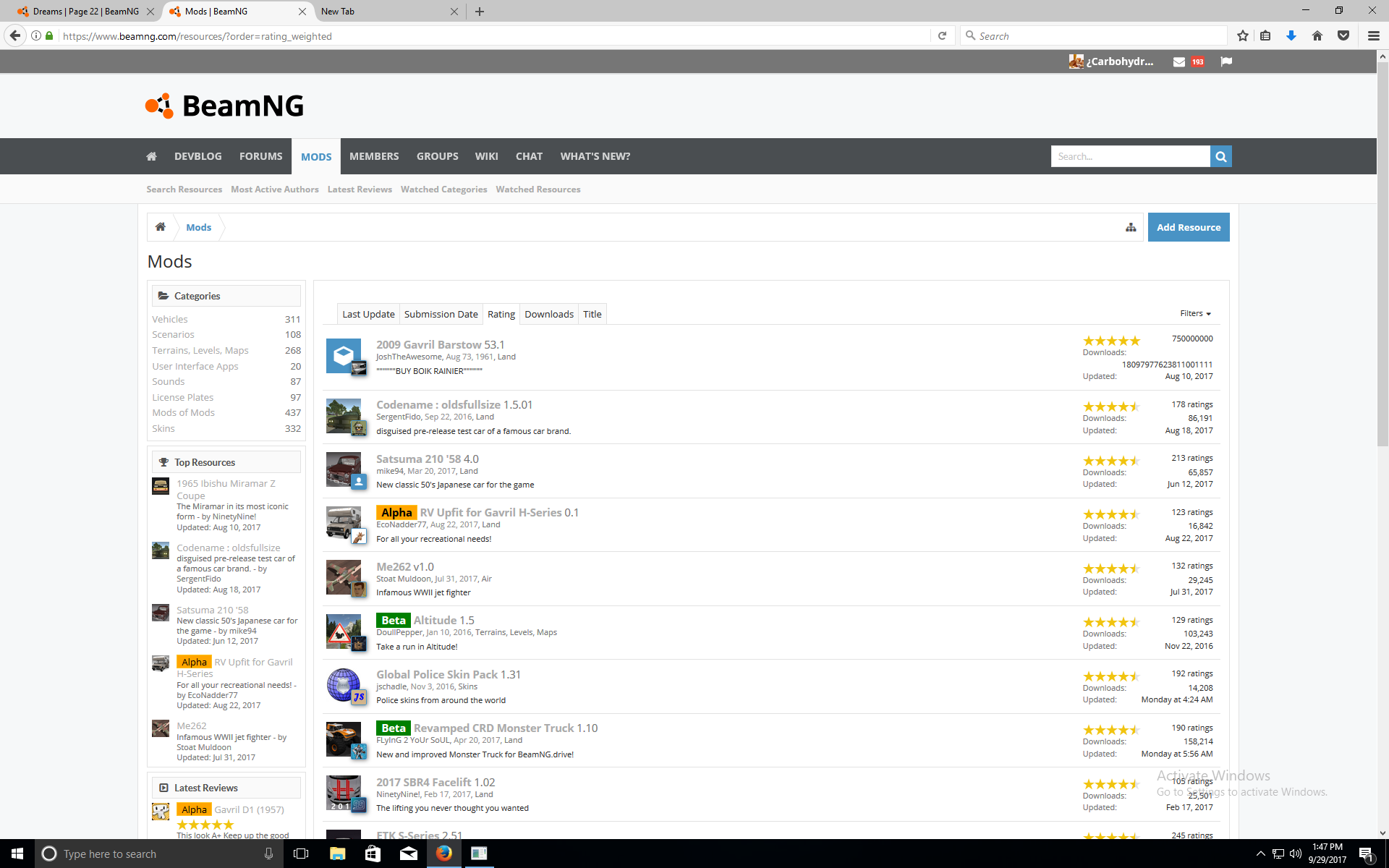Open the ¿Carbohydr... account menu

[x=1111, y=61]
